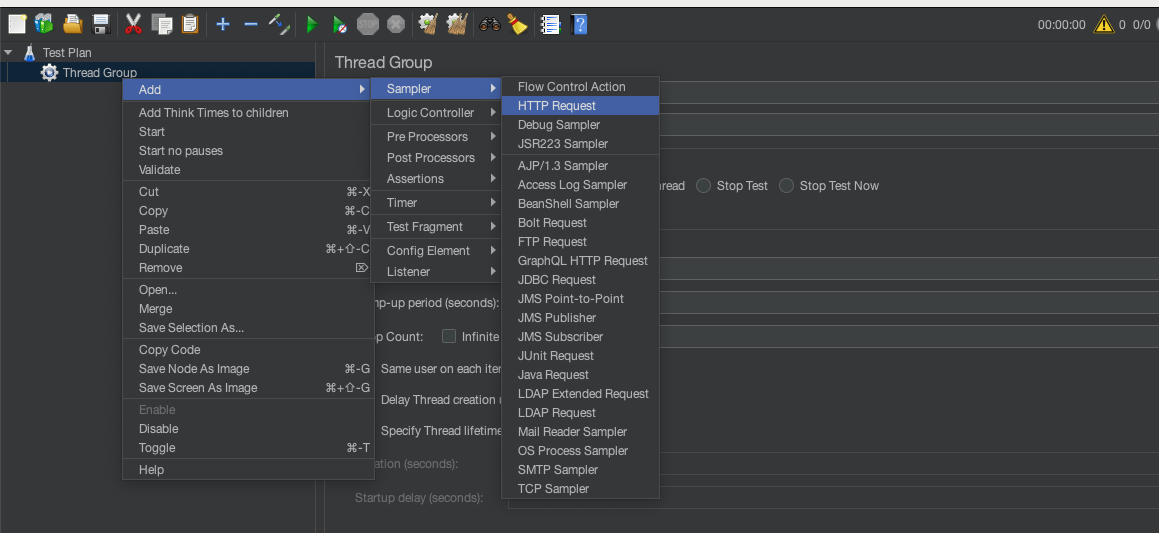Select the Test Plan tree row

tap(157, 52)
